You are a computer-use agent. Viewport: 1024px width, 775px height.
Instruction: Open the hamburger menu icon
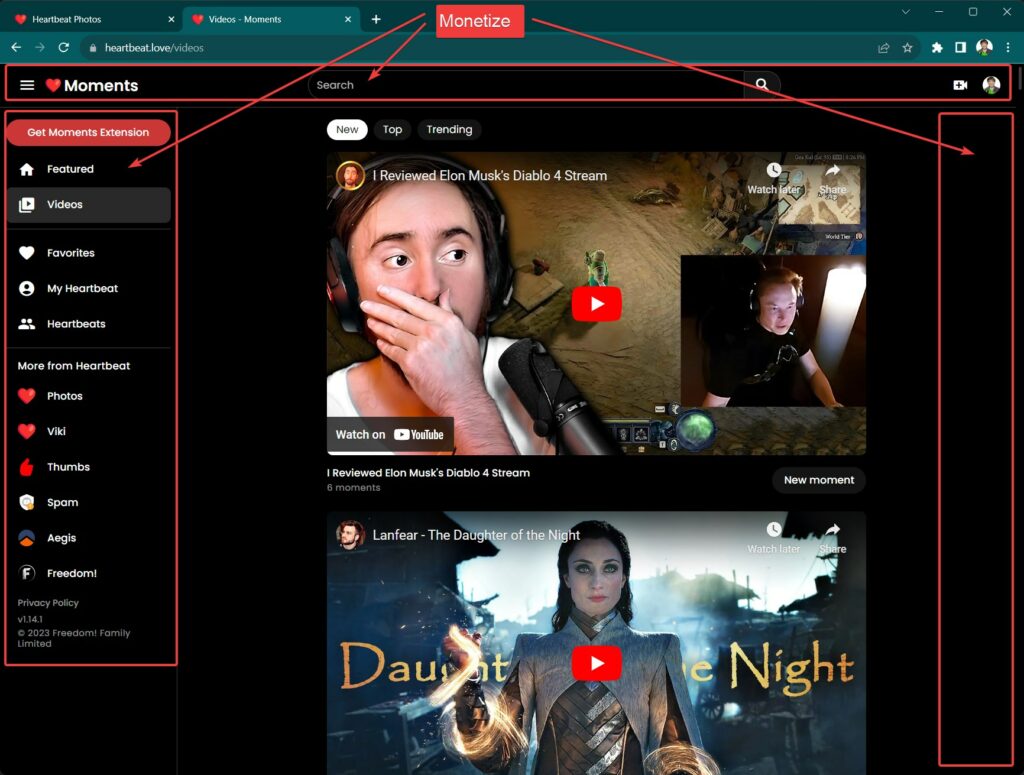coord(27,85)
